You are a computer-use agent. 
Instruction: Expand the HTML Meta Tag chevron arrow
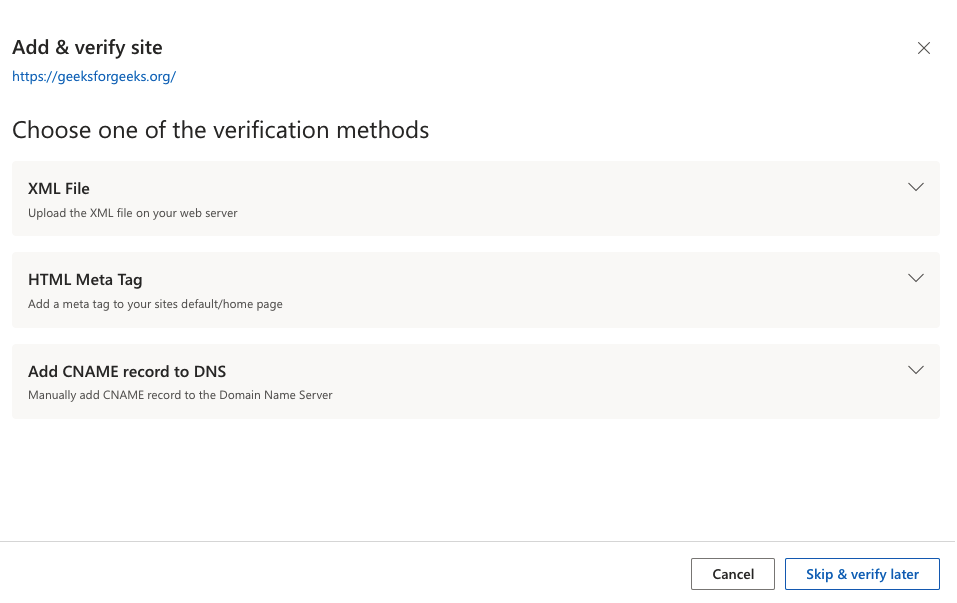pos(915,278)
